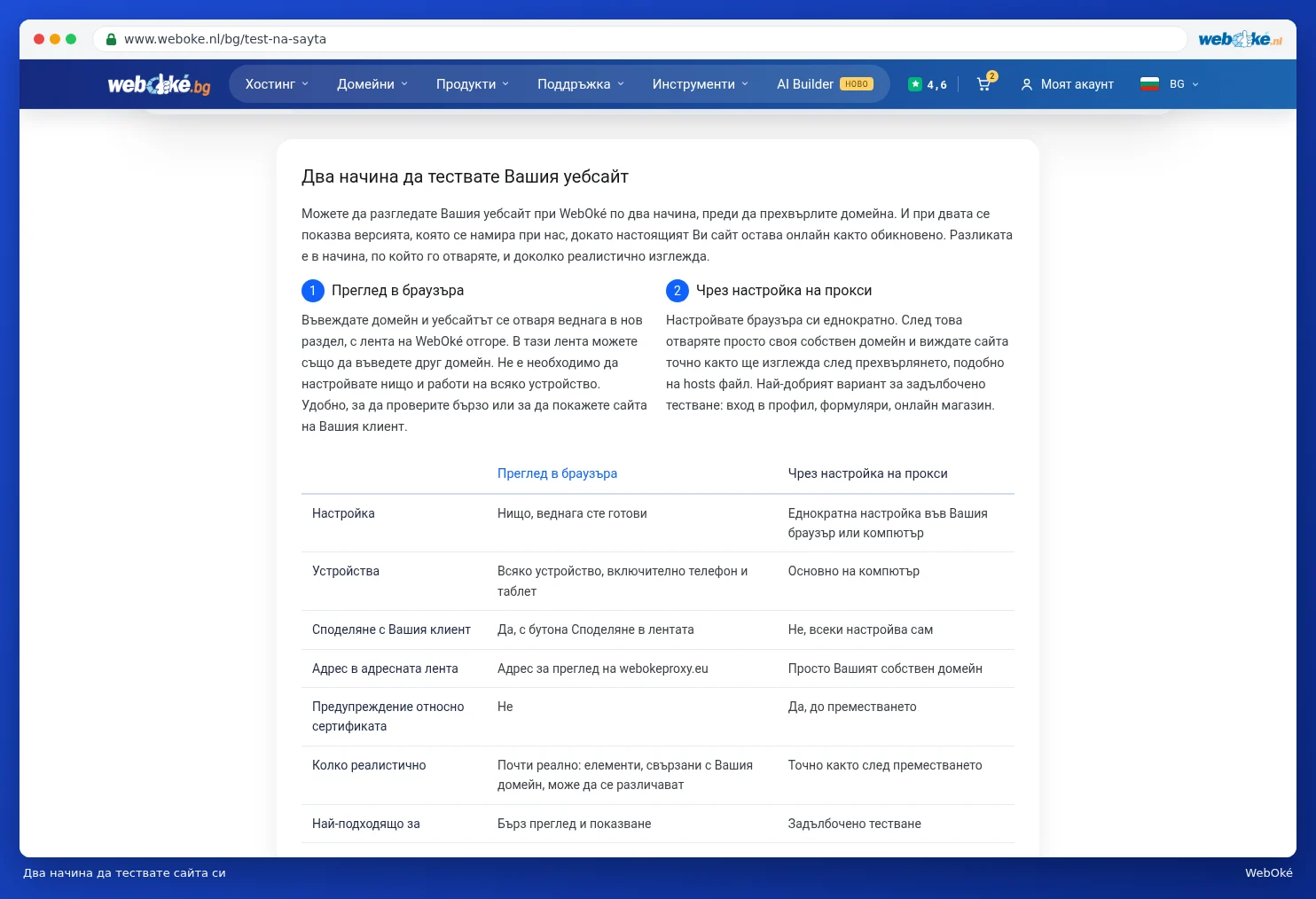Click the cell Основно на компютър
The width and height of the screenshot is (1316, 899).
coord(854,571)
